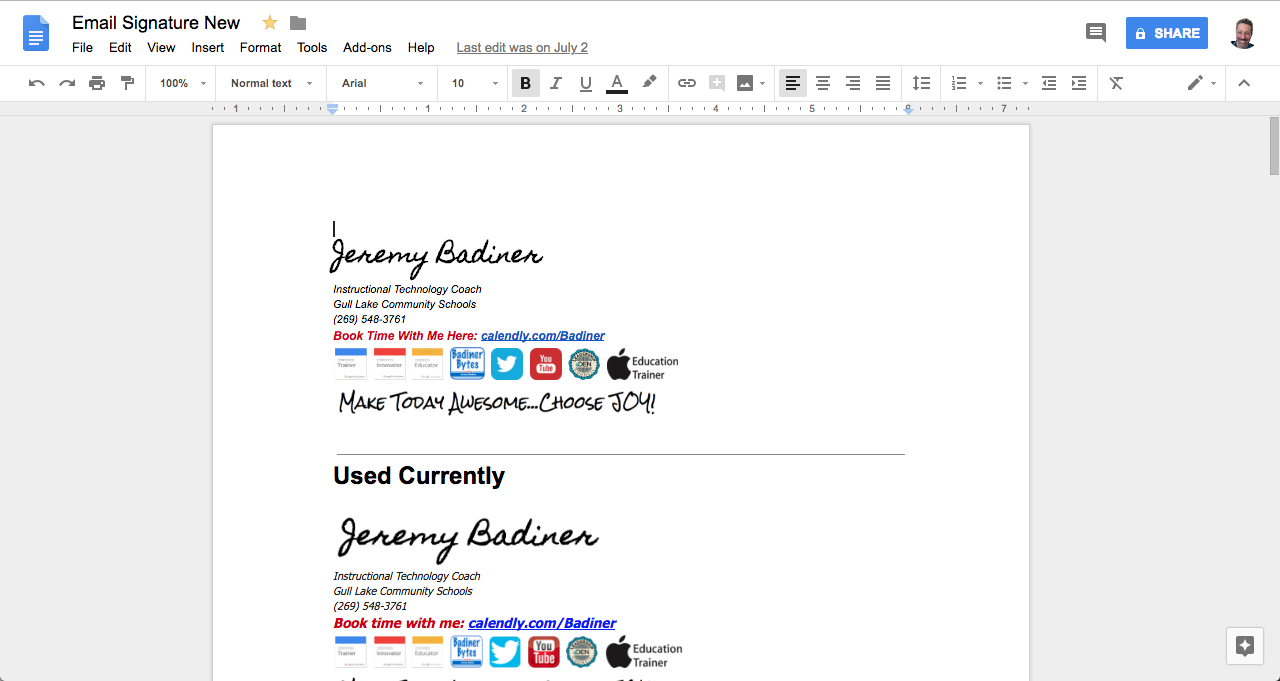This screenshot has width=1280, height=681.
Task: Insert a numbered list
Action: point(959,83)
